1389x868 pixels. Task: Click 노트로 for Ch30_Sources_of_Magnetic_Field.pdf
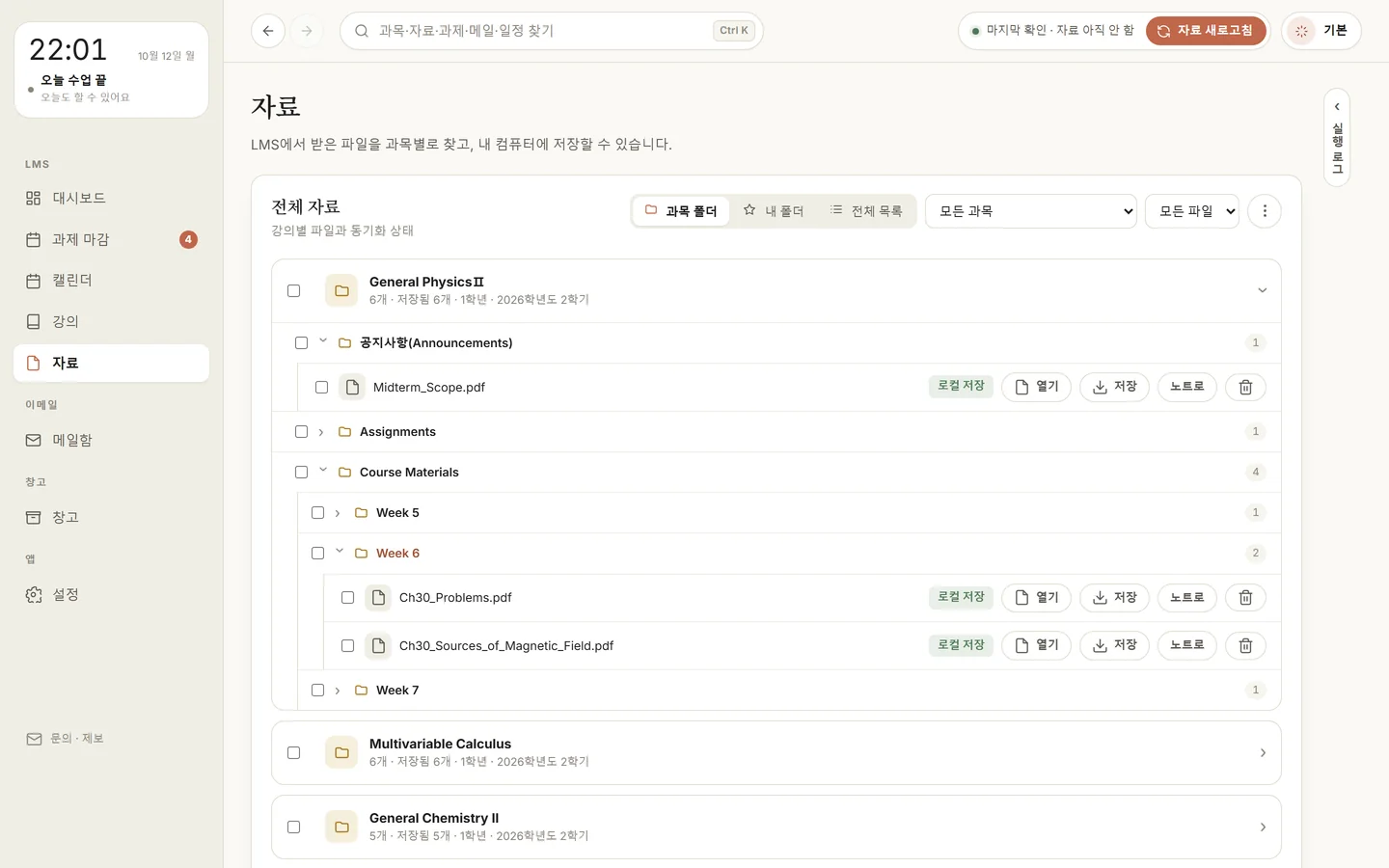click(1187, 645)
